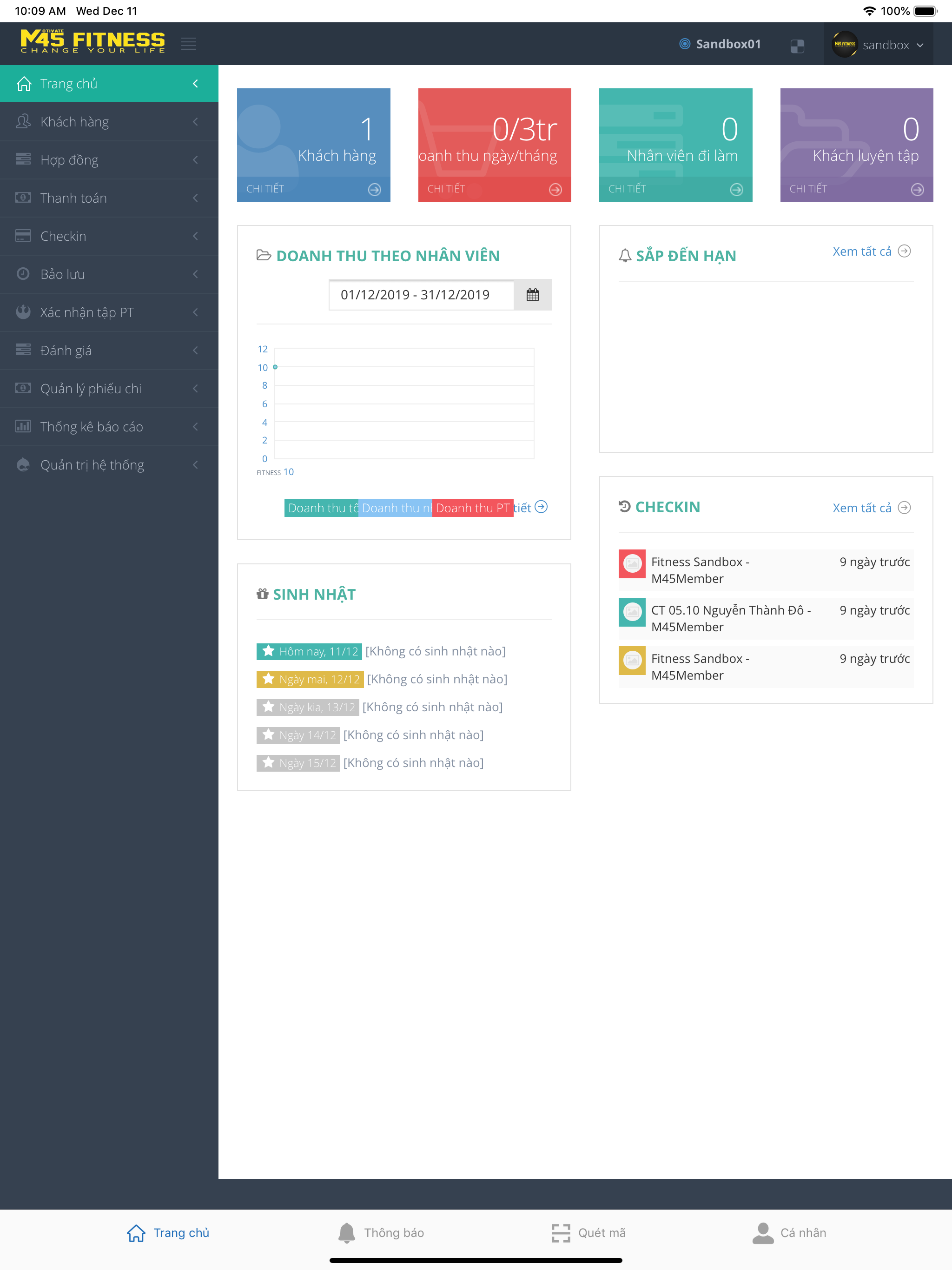This screenshot has height=1270, width=952.
Task: Toggle the red Doanh thu PT legend
Action: (x=473, y=508)
